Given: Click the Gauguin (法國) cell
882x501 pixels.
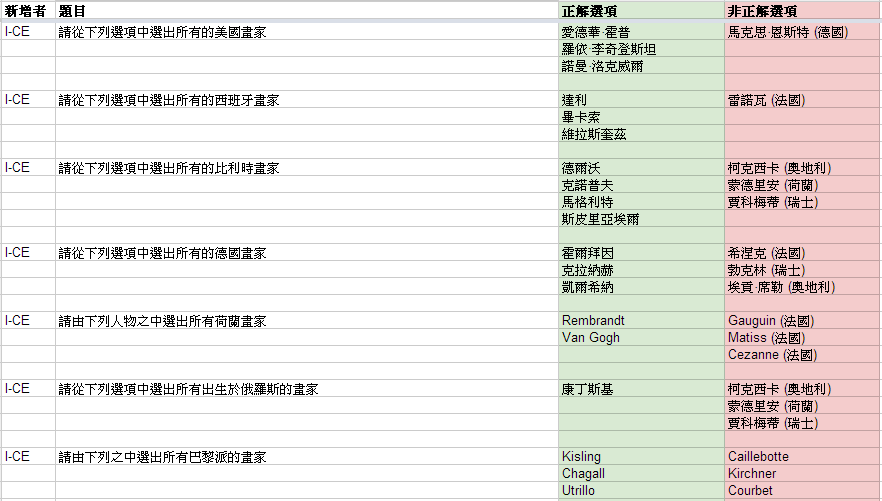Looking at the screenshot, I should 803,321.
